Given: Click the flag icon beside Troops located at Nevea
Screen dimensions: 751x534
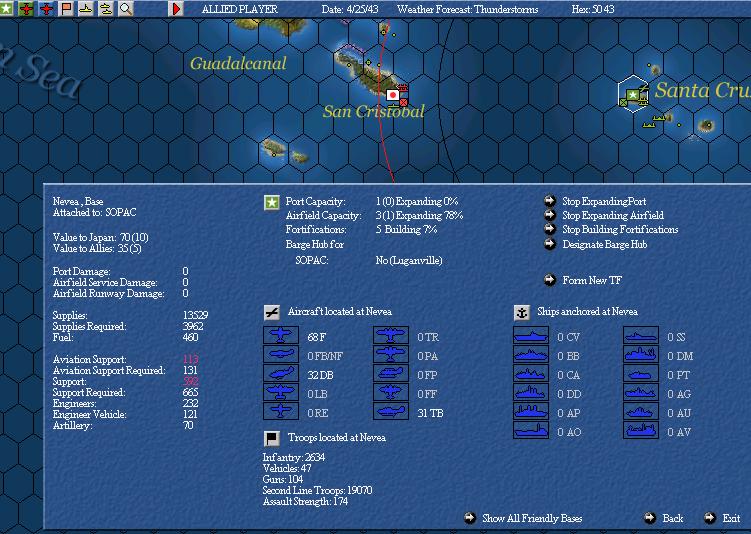Looking at the screenshot, I should (x=272, y=438).
